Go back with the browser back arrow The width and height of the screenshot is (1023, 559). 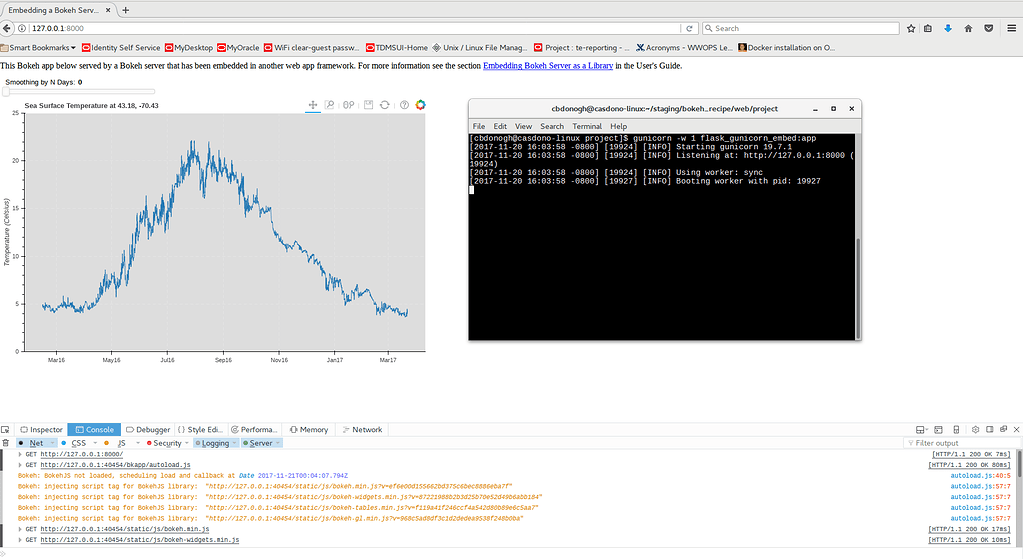(x=7, y=28)
